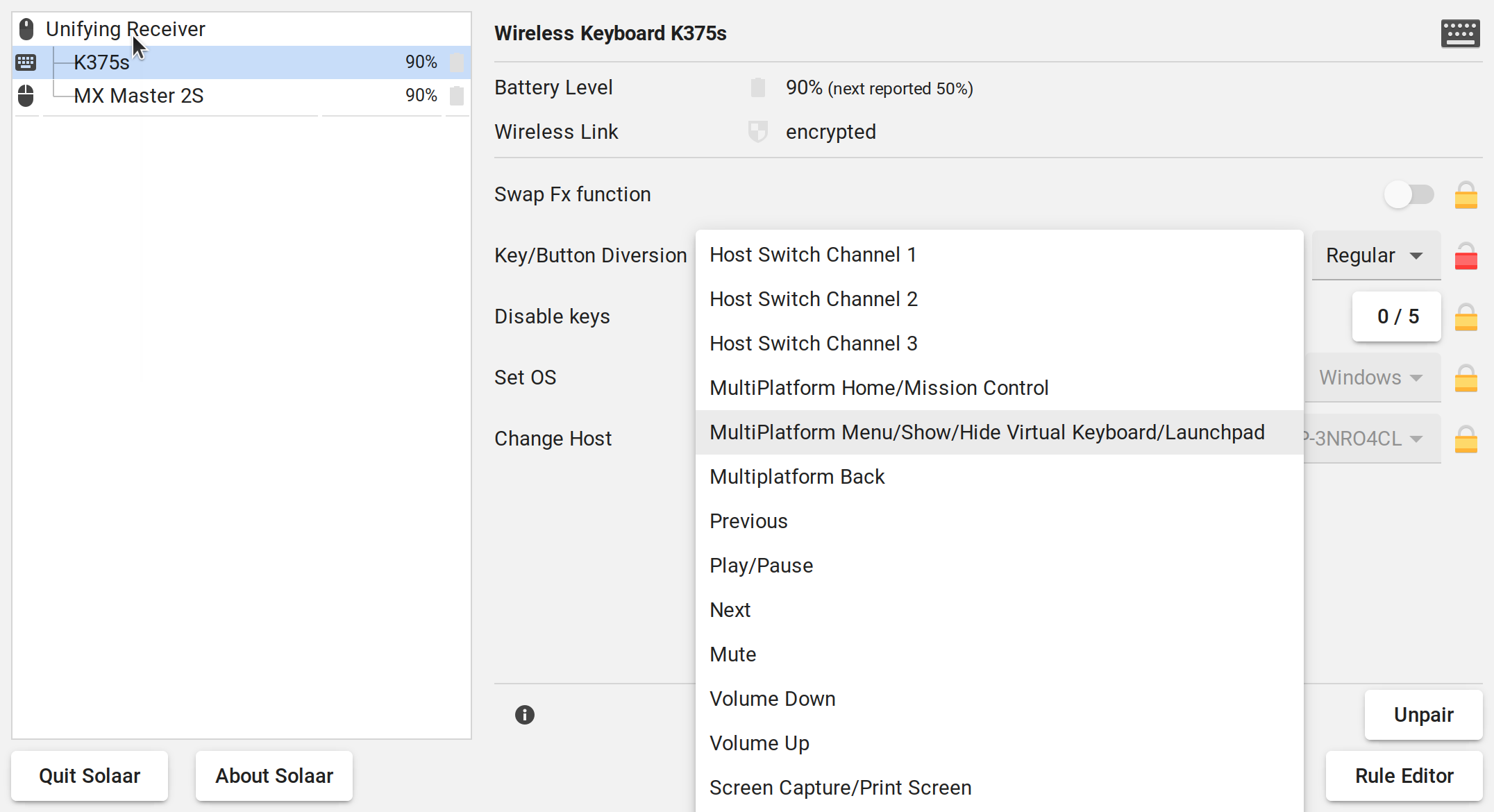This screenshot has width=1494, height=812.
Task: Click the lock icon for Swap Fx function
Action: coord(1466,195)
